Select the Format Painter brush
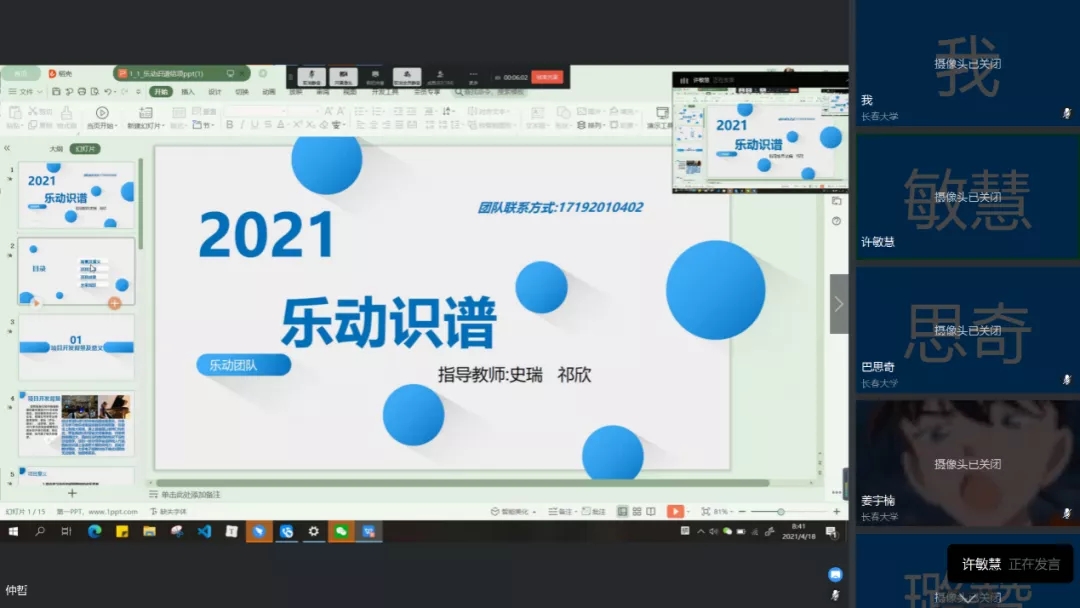 click(x=66, y=112)
